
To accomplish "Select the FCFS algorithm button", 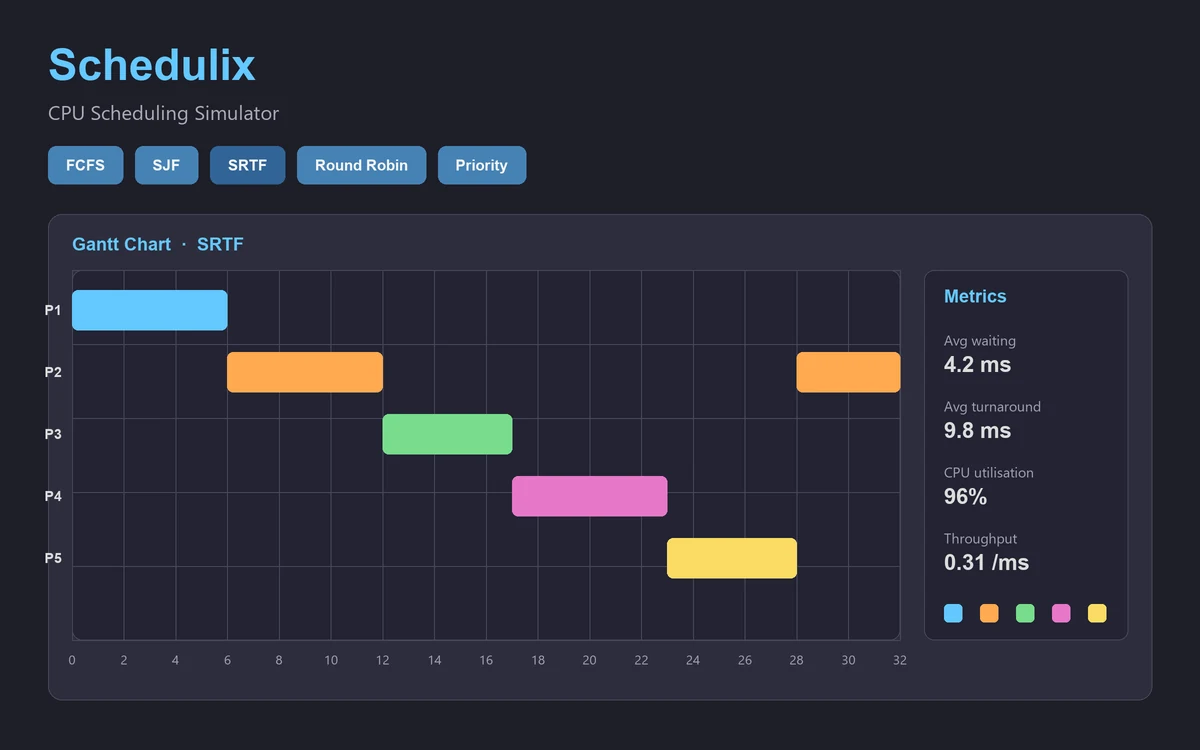I will tap(85, 165).
